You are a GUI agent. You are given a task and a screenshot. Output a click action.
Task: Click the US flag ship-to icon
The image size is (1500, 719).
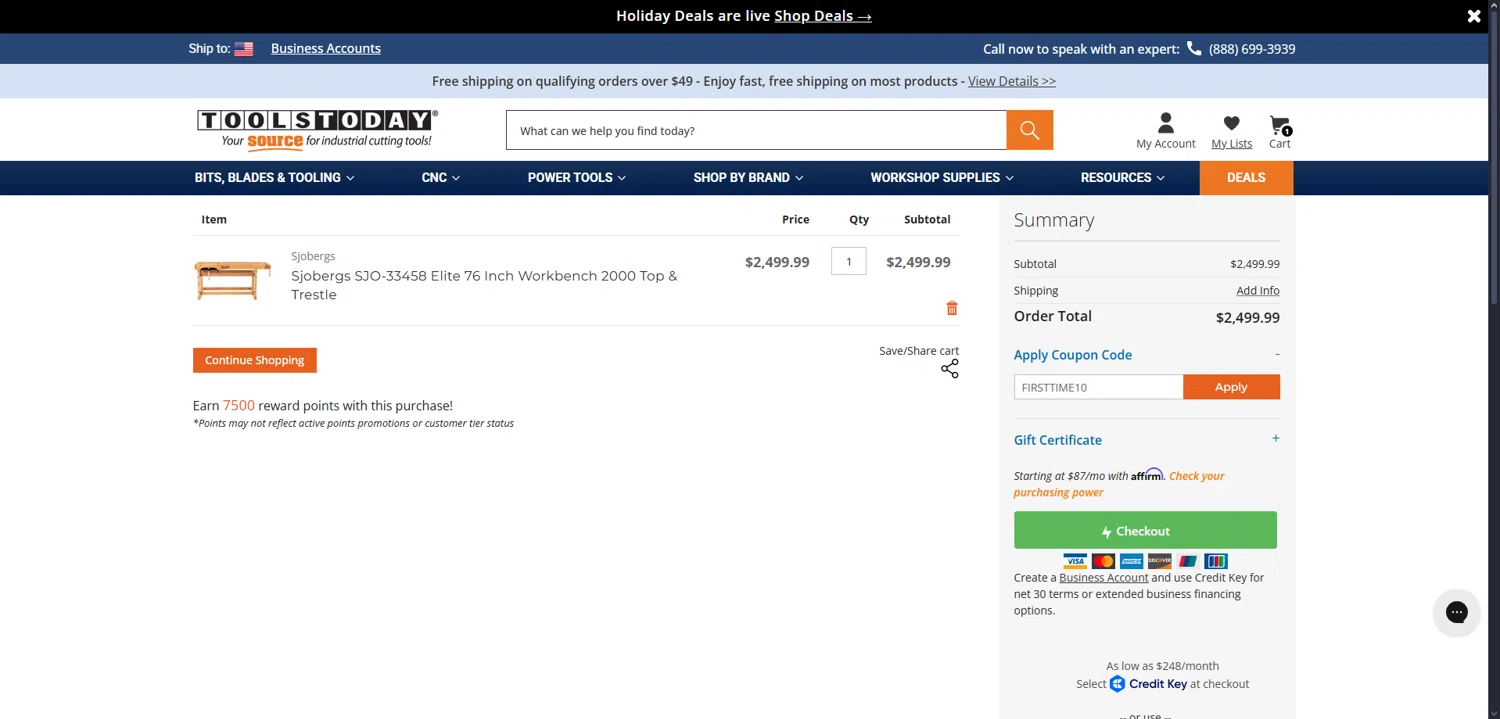click(243, 49)
